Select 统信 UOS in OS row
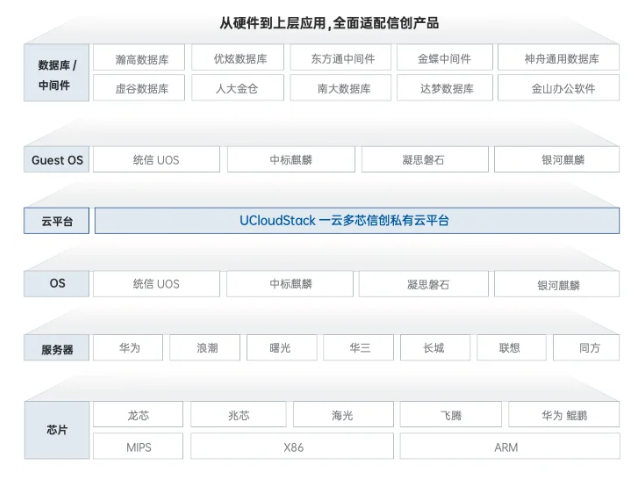Screen dimensions: 638x481 (156, 284)
